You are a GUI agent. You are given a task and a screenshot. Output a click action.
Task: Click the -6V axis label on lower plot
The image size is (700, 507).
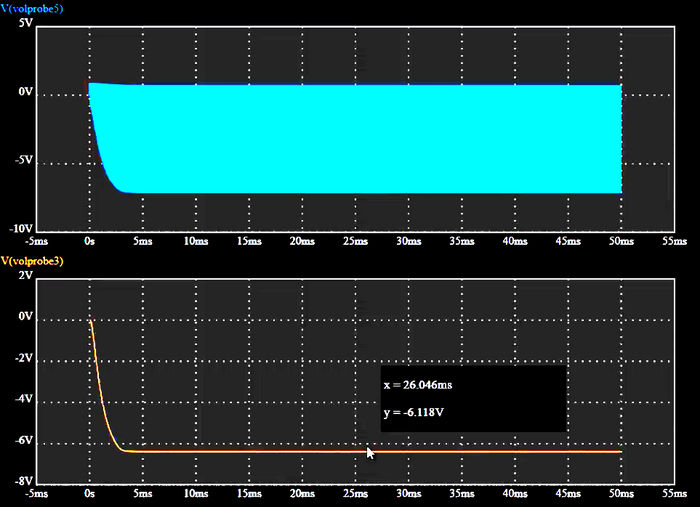24,441
